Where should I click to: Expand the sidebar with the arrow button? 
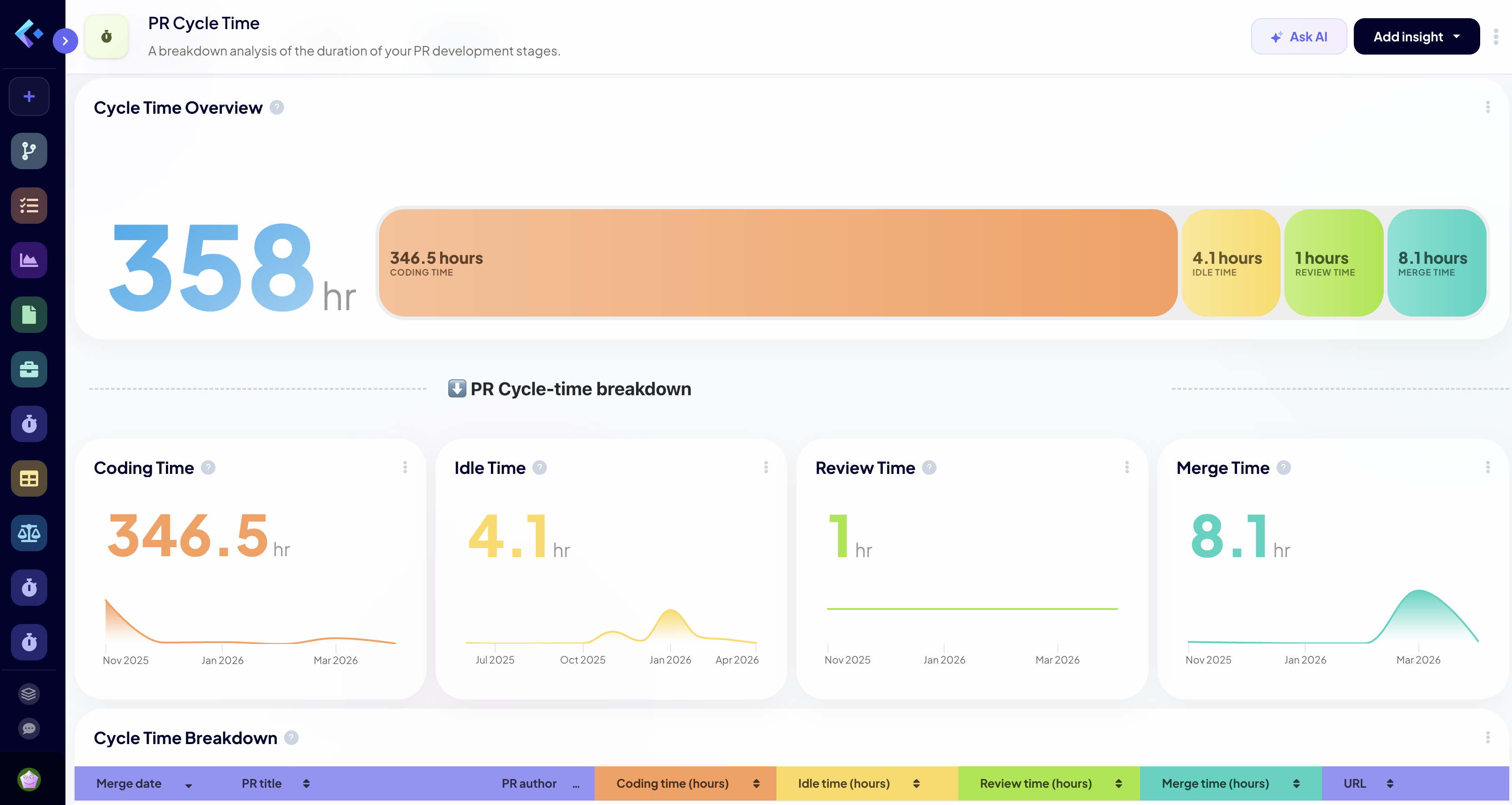coord(65,41)
